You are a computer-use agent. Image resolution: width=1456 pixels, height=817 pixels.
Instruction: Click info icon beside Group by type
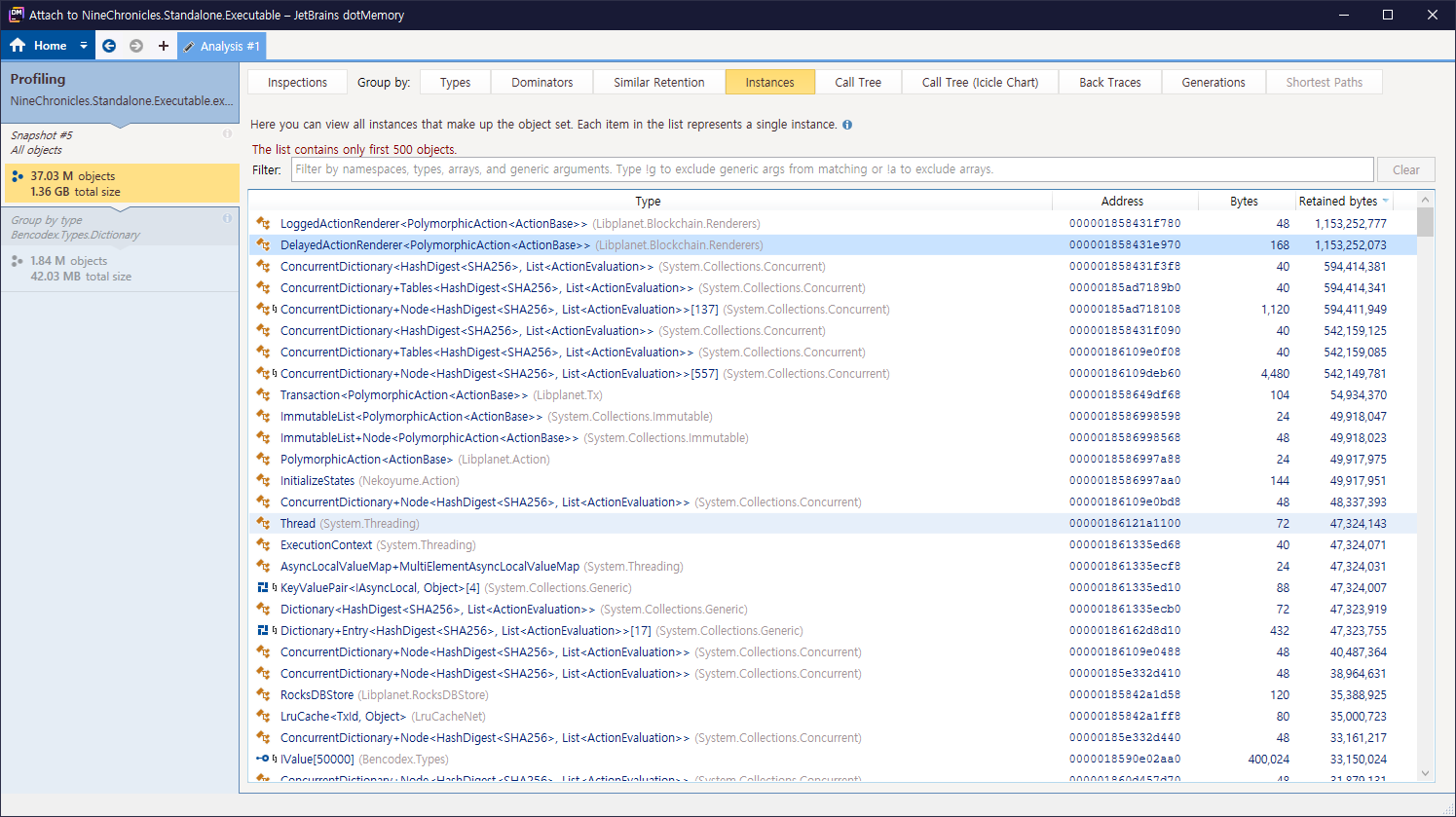(x=227, y=219)
